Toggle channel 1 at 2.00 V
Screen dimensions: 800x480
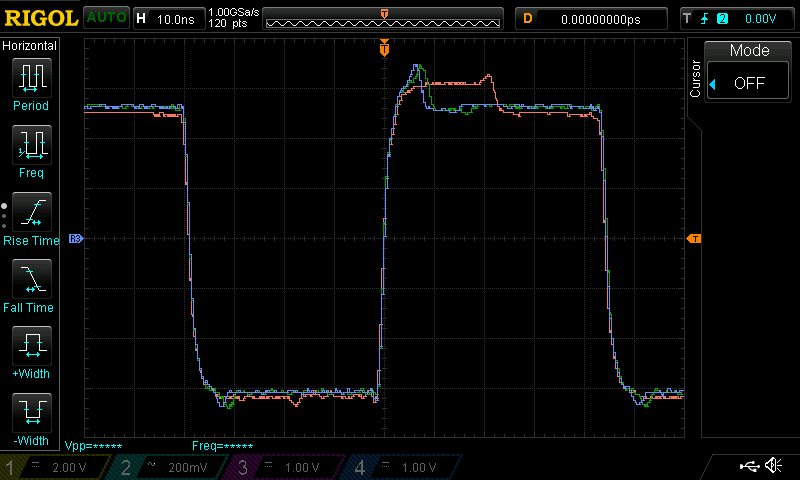[x=55, y=468]
